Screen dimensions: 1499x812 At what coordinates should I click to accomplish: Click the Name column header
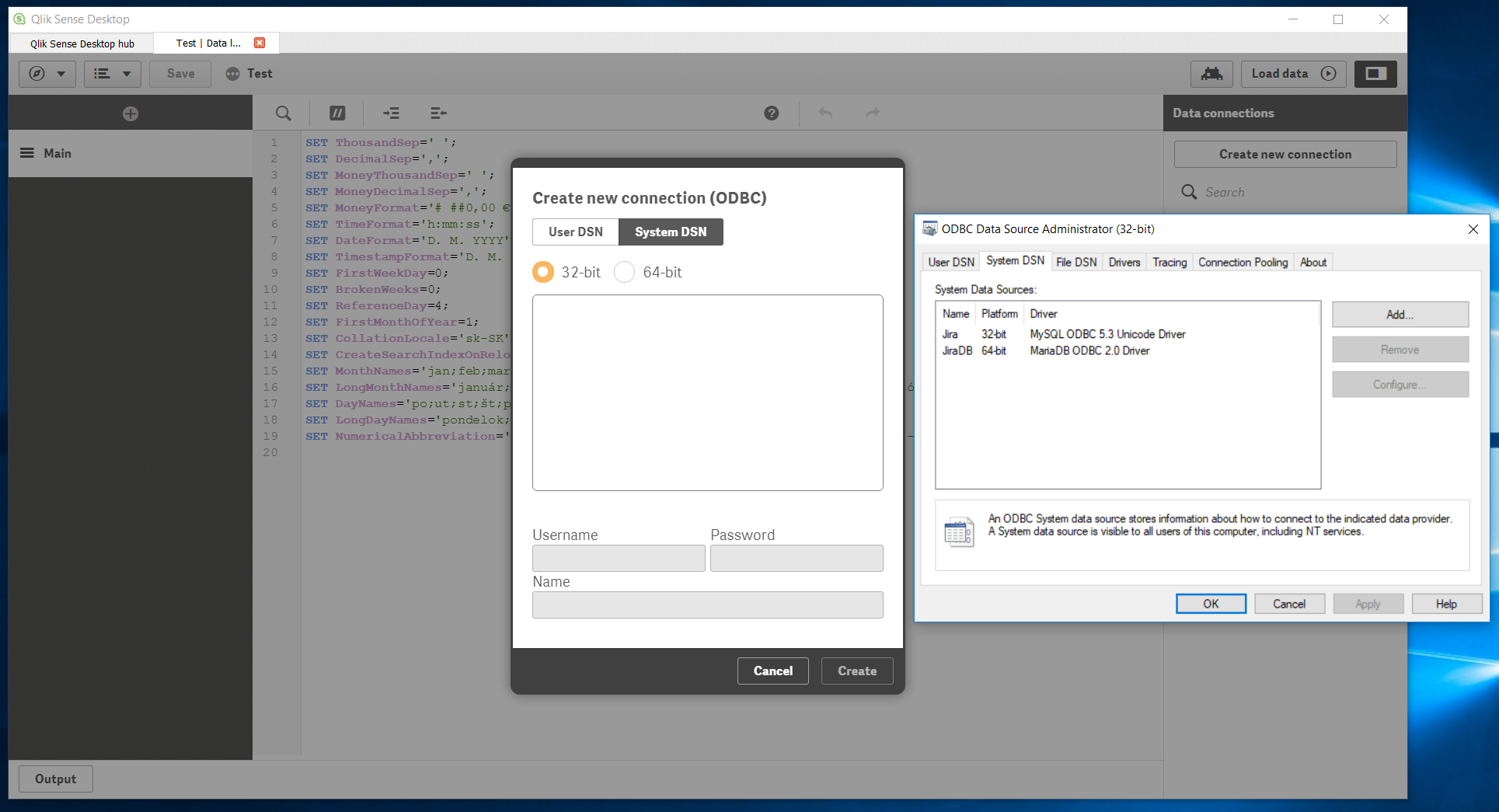pos(956,314)
